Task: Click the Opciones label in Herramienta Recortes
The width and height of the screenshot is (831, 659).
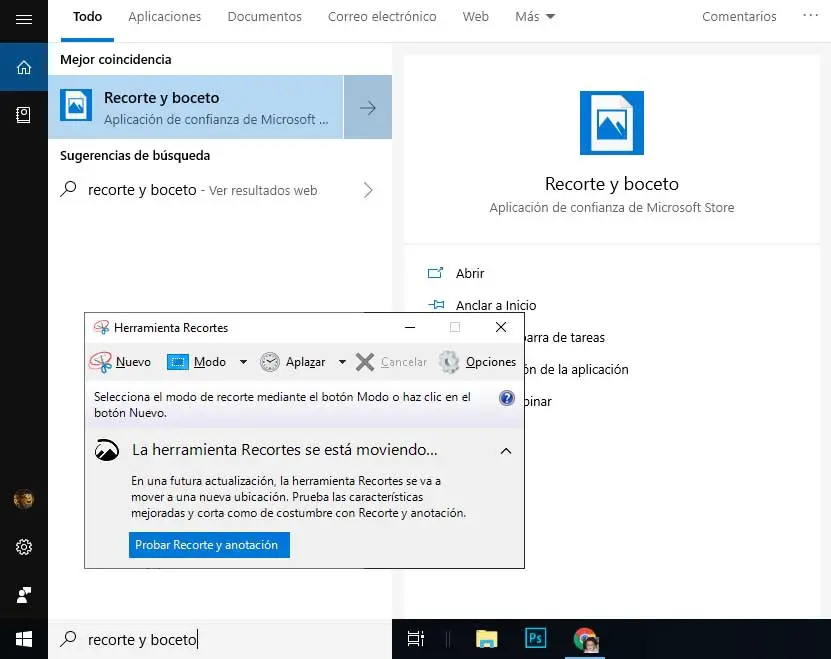Action: pos(491,362)
